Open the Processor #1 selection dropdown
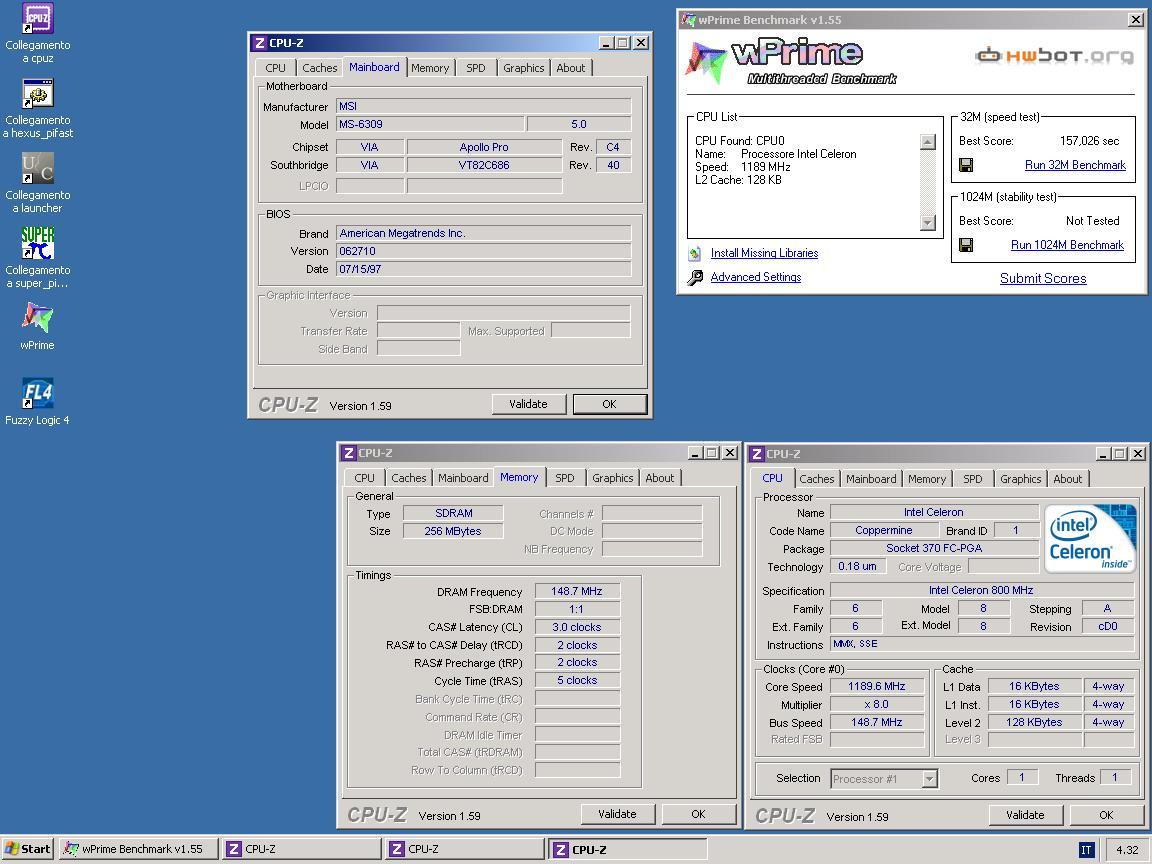Viewport: 1152px width, 864px height. (929, 779)
